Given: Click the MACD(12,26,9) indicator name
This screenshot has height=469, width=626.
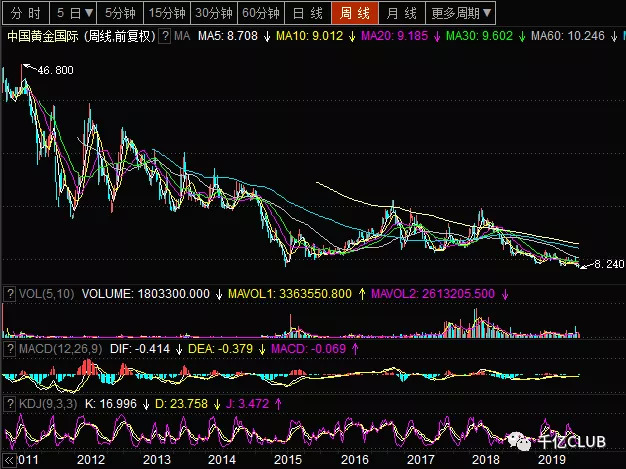Looking at the screenshot, I should [61, 349].
